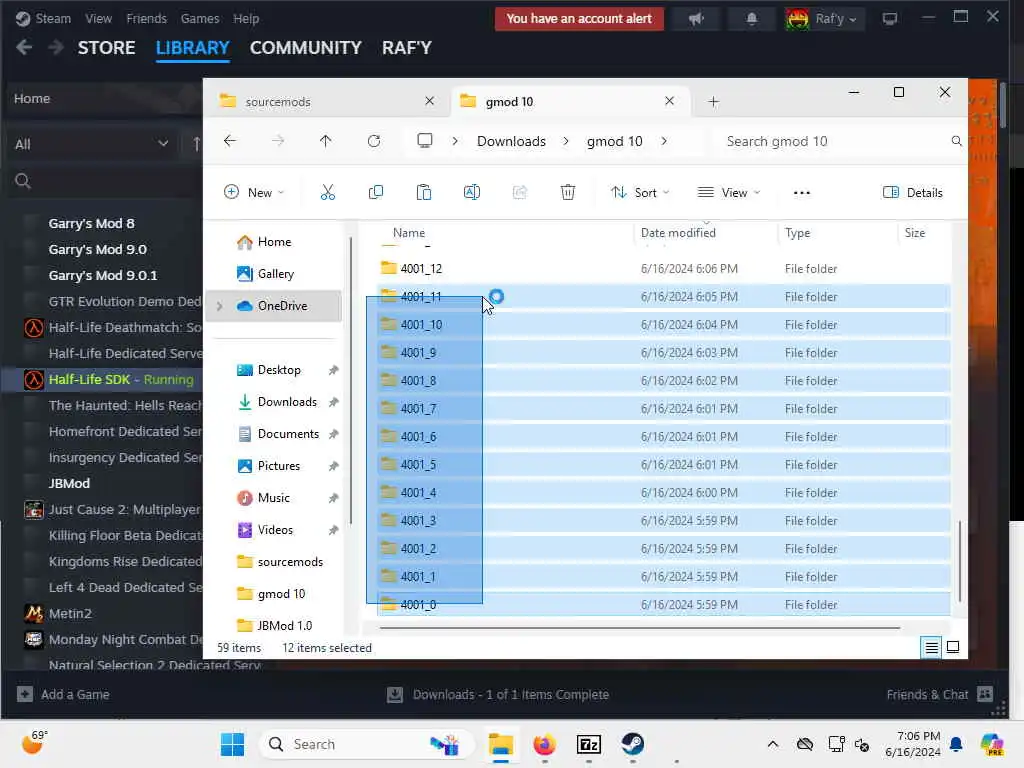
Task: Switch to details list view layout
Action: click(x=931, y=647)
